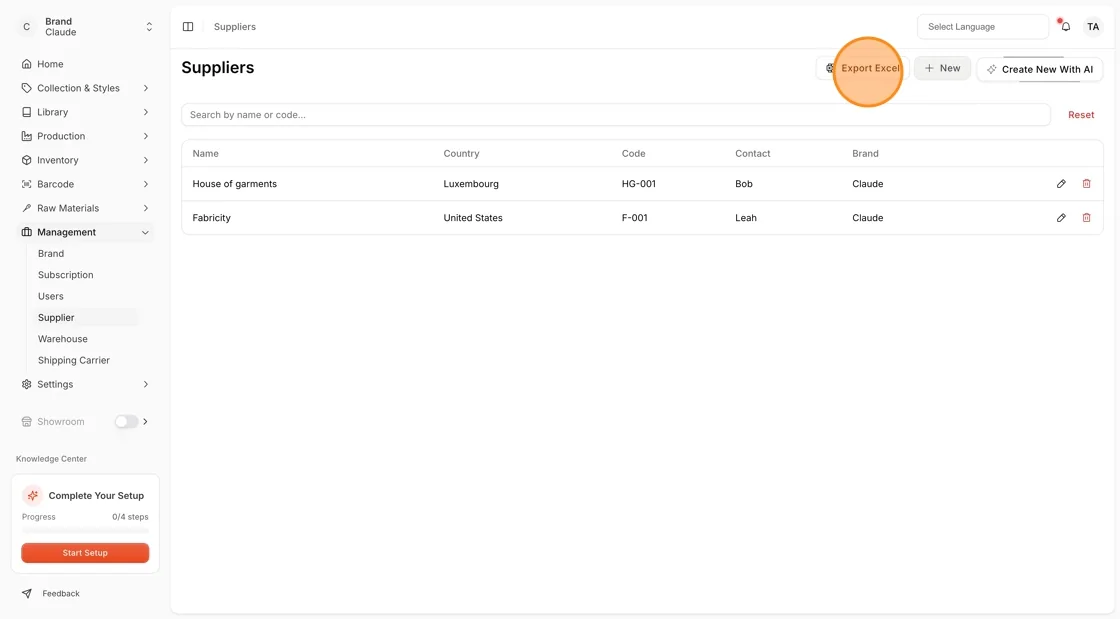Viewport: 1120px width, 619px height.
Task: Click the Bob contact cell
Action: (x=744, y=183)
